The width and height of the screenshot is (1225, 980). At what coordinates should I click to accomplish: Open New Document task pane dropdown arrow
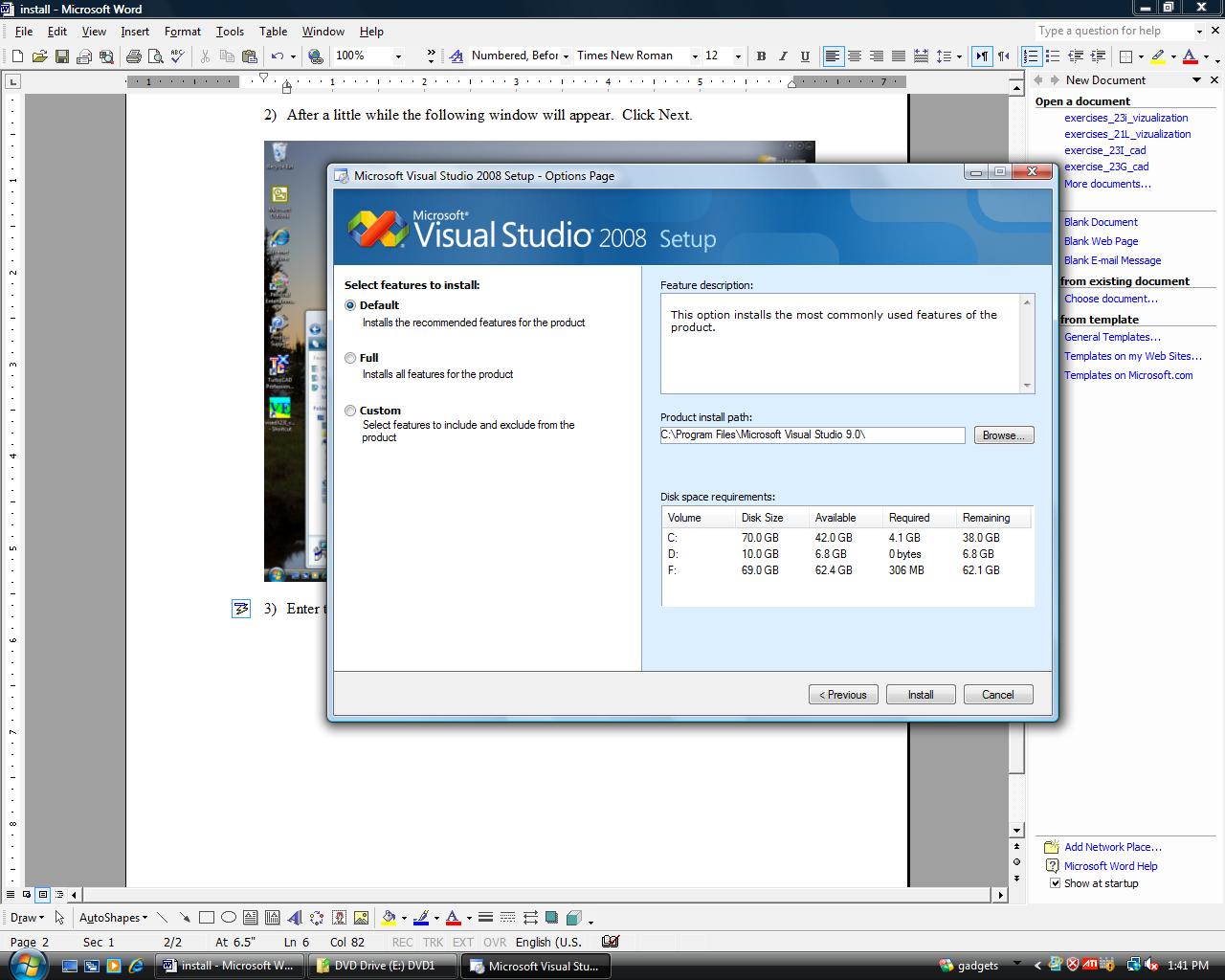click(x=1196, y=80)
